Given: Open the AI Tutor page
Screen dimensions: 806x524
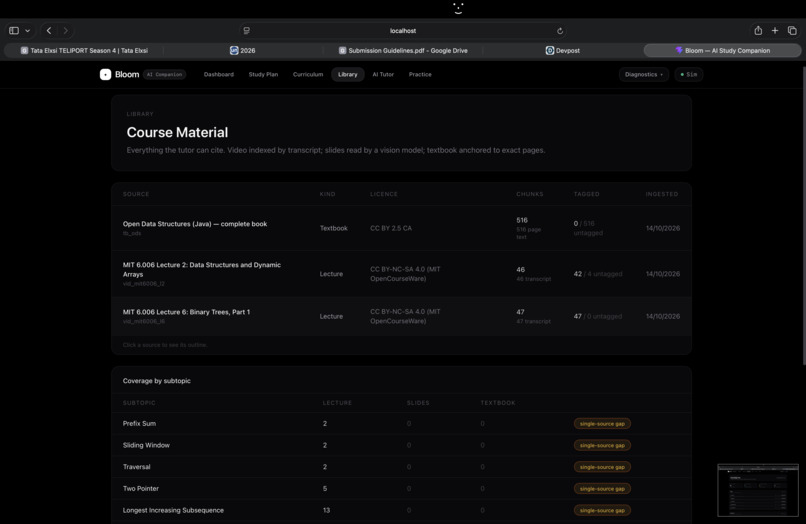Looking at the screenshot, I should point(383,75).
